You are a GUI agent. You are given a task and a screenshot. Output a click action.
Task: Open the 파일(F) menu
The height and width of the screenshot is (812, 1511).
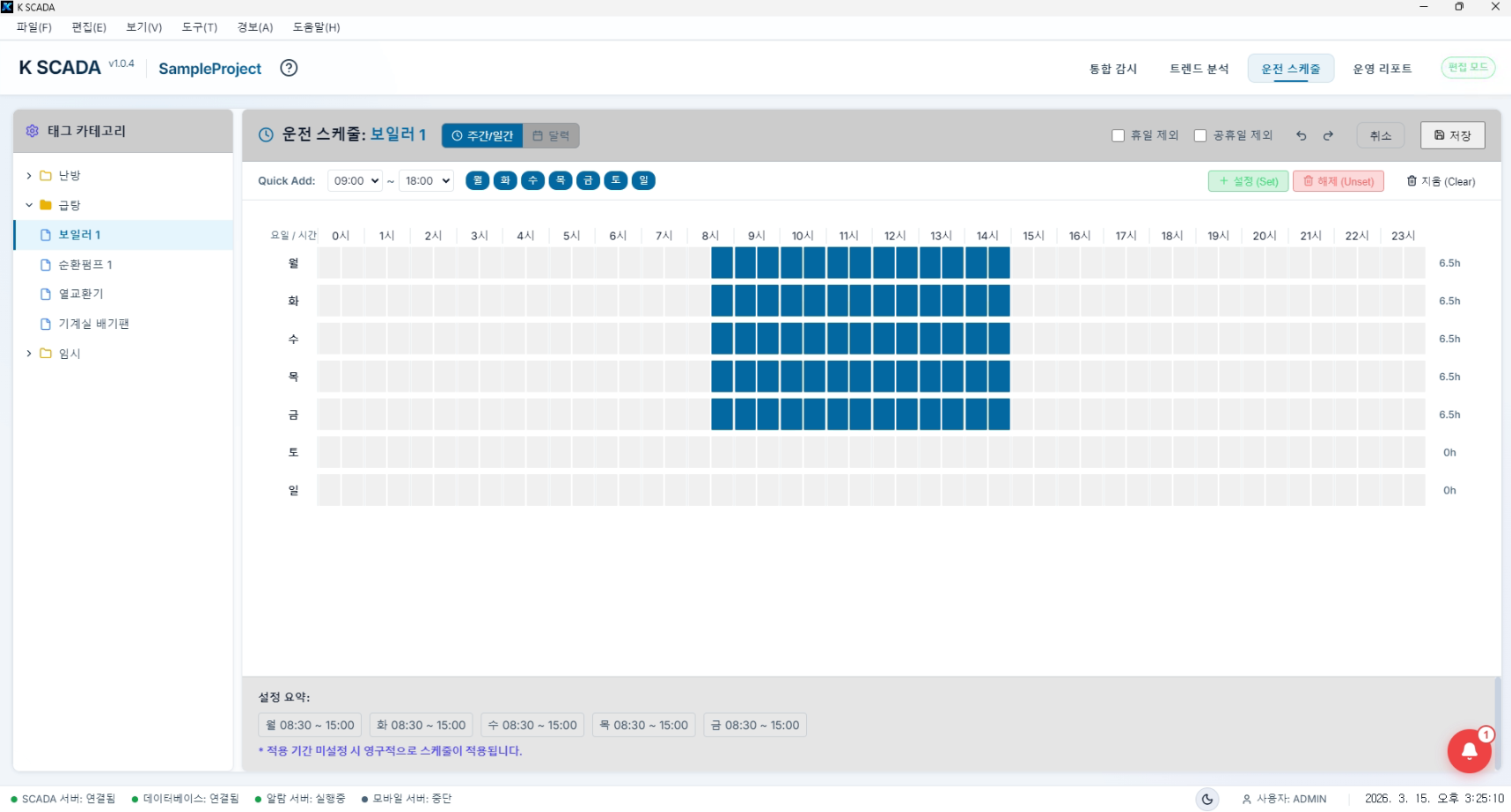click(x=34, y=27)
